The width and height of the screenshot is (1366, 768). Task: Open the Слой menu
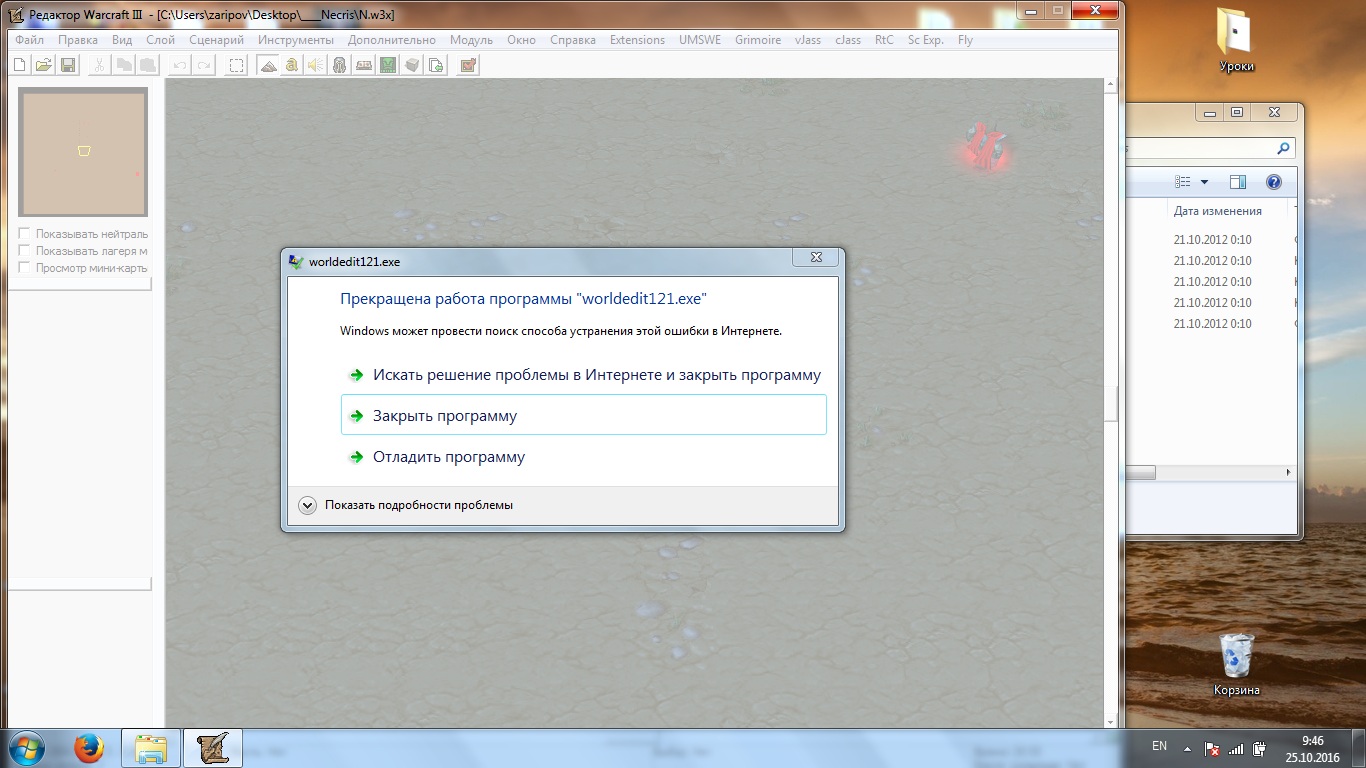click(x=160, y=40)
